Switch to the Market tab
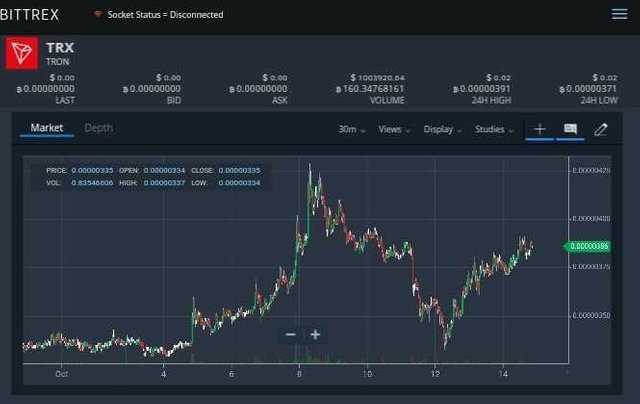The image size is (640, 404). pos(47,128)
